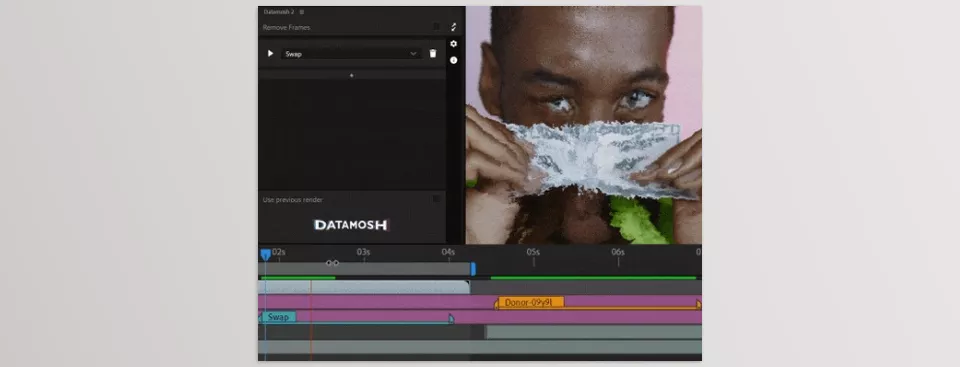960x367 pixels.
Task: Click the Swap marker end handle
Action: click(451, 318)
